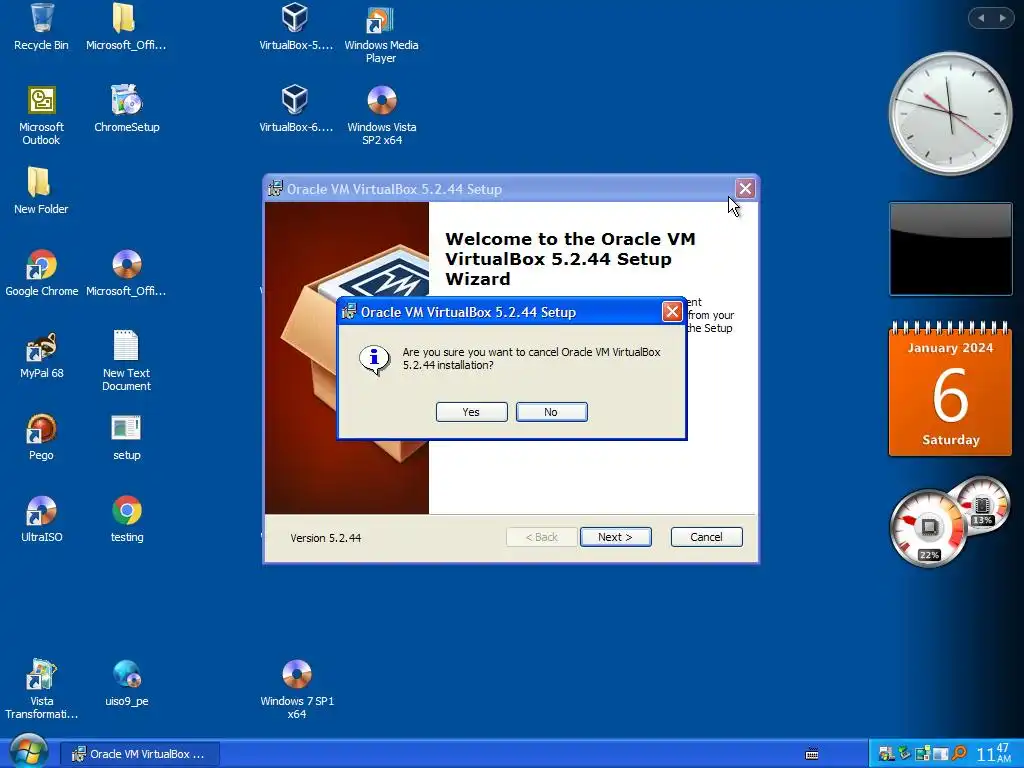This screenshot has width=1024, height=768.
Task: Click the Version 5.2.44 label
Action: coord(325,538)
